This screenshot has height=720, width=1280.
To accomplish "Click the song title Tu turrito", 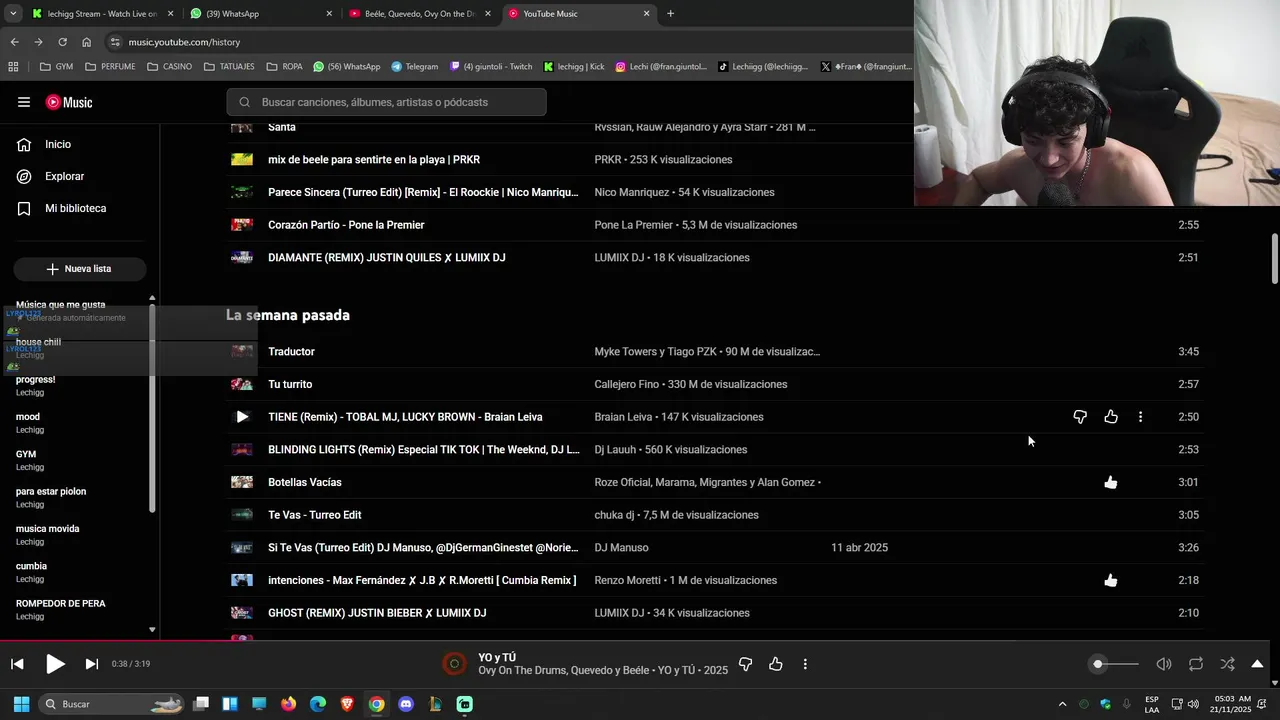I will tap(290, 384).
